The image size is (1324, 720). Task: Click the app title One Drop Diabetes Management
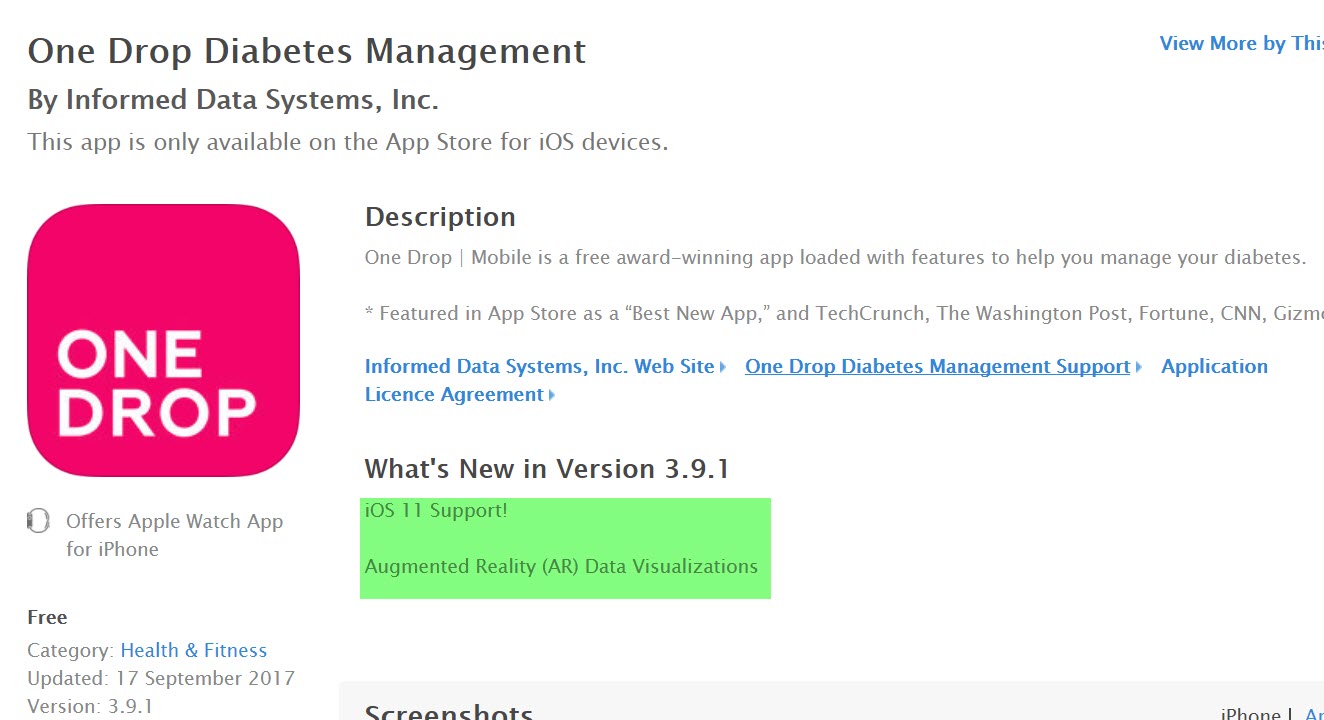(x=306, y=50)
